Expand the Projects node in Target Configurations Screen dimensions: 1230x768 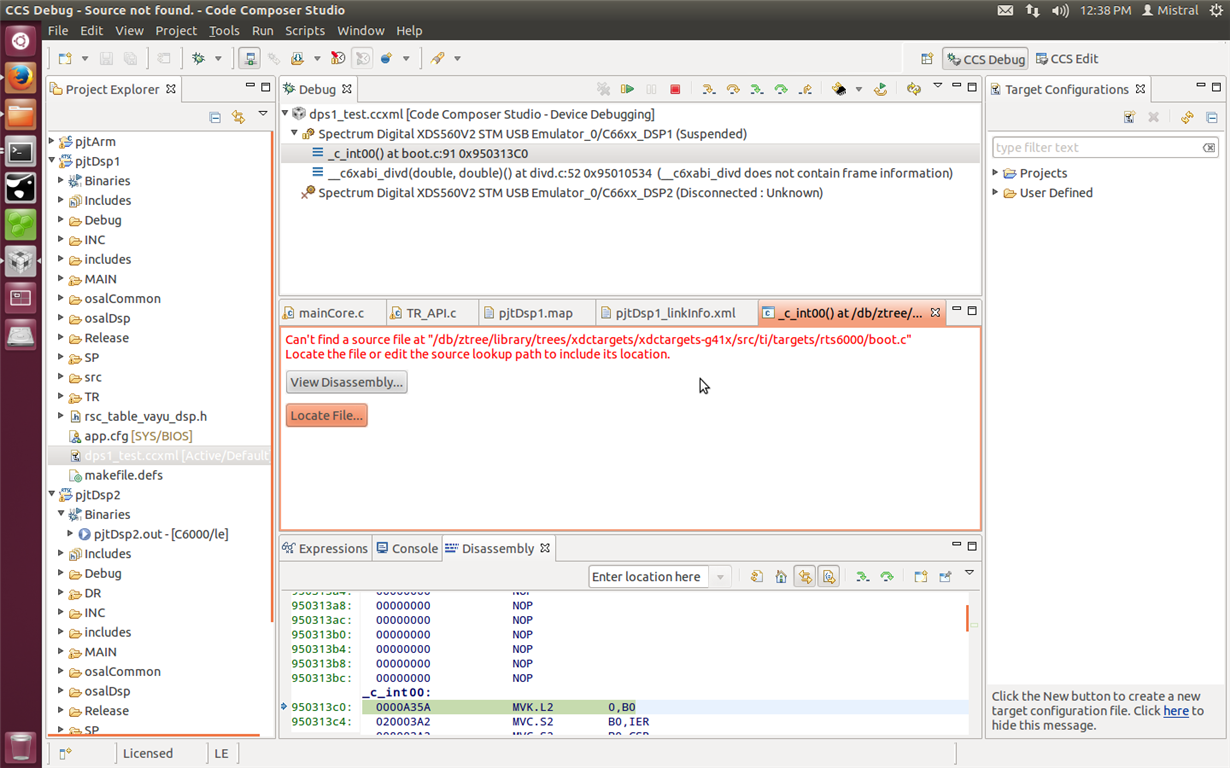click(x=996, y=173)
